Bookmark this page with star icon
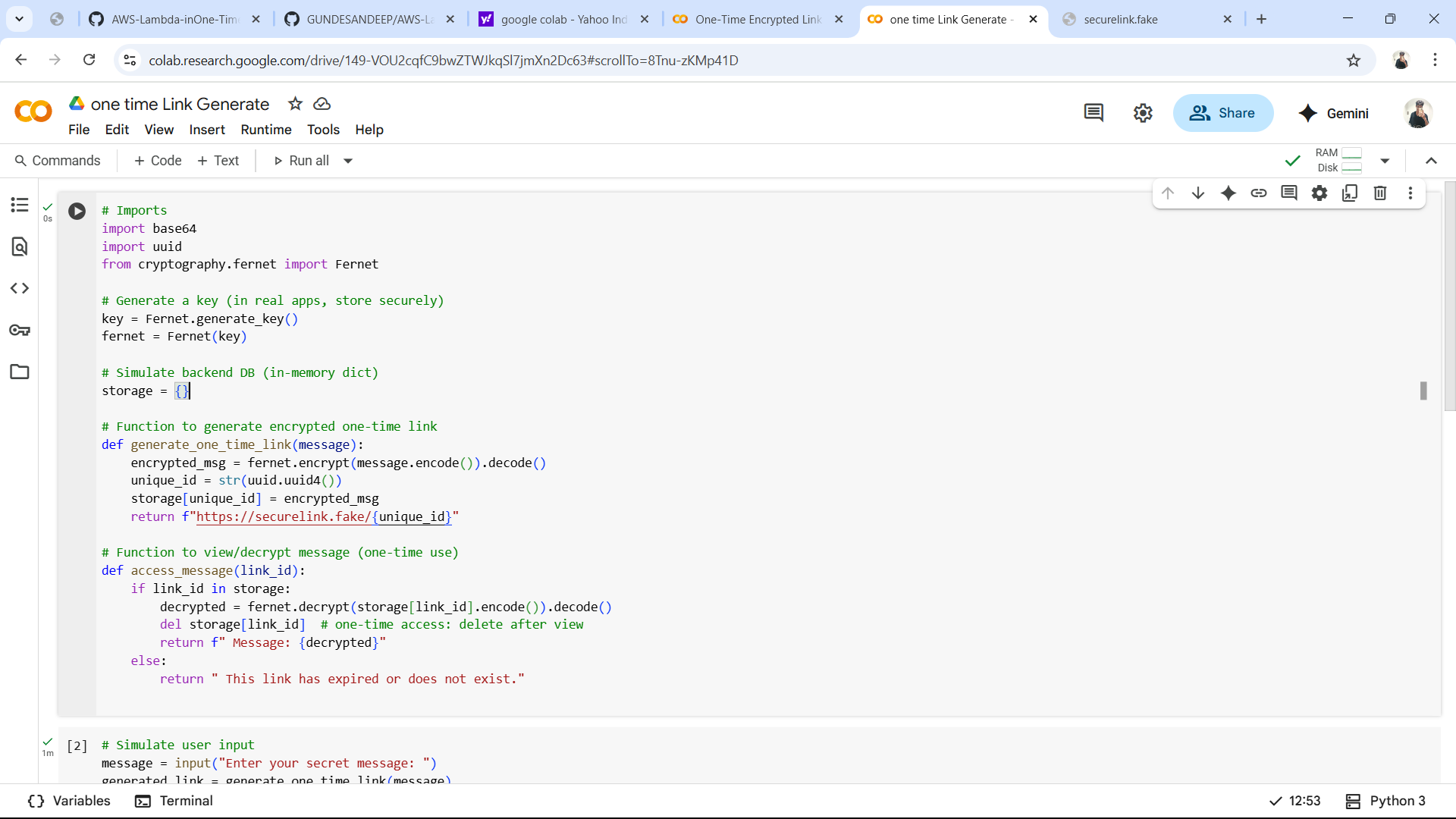 1354,61
